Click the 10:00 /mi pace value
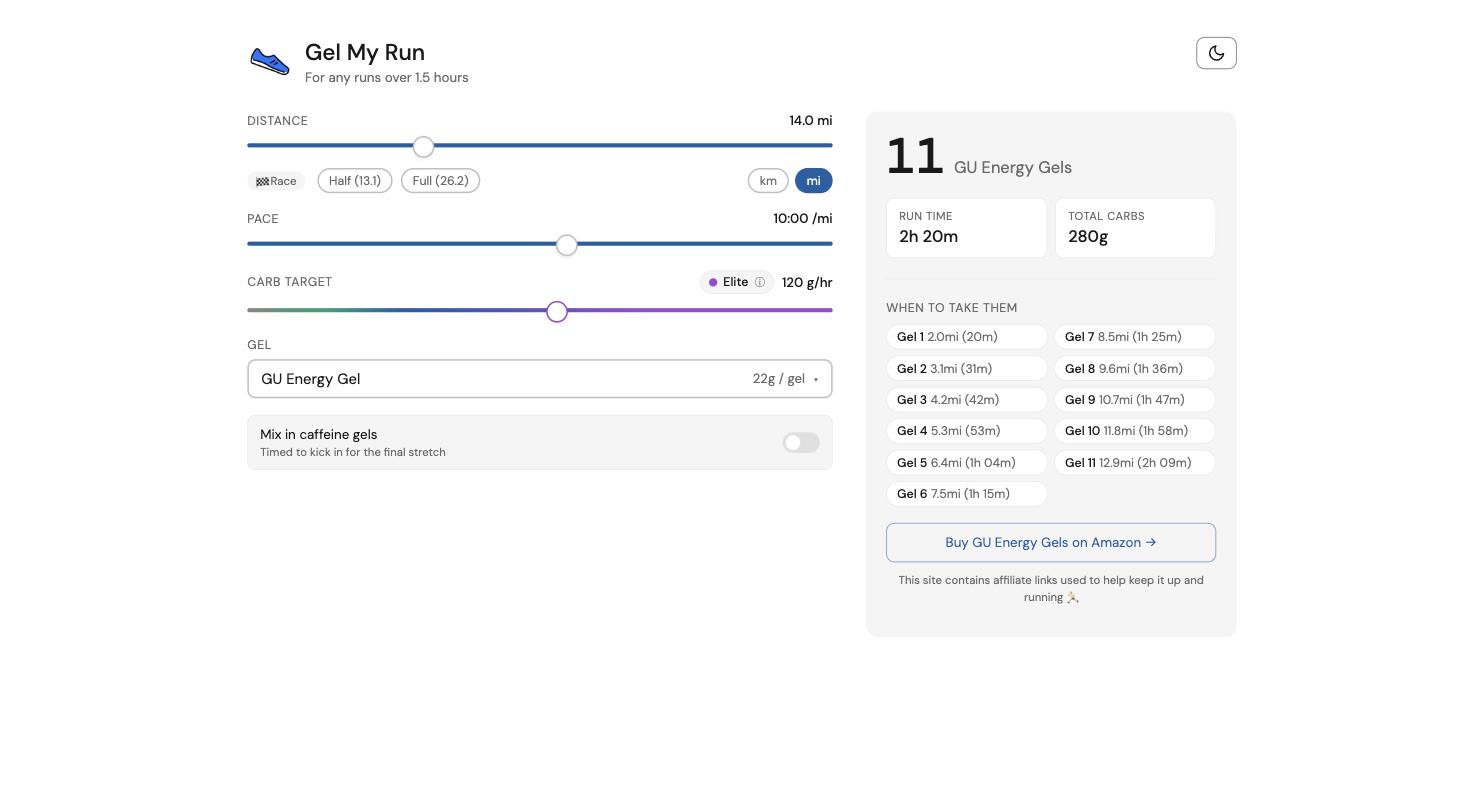 803,219
